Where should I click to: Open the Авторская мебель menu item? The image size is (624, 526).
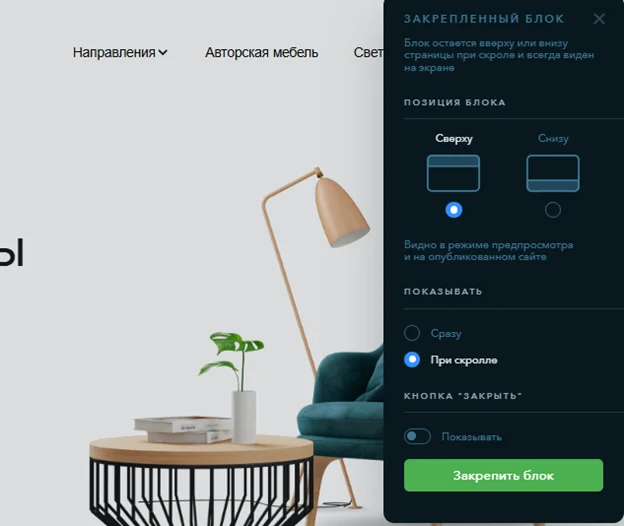click(x=261, y=52)
